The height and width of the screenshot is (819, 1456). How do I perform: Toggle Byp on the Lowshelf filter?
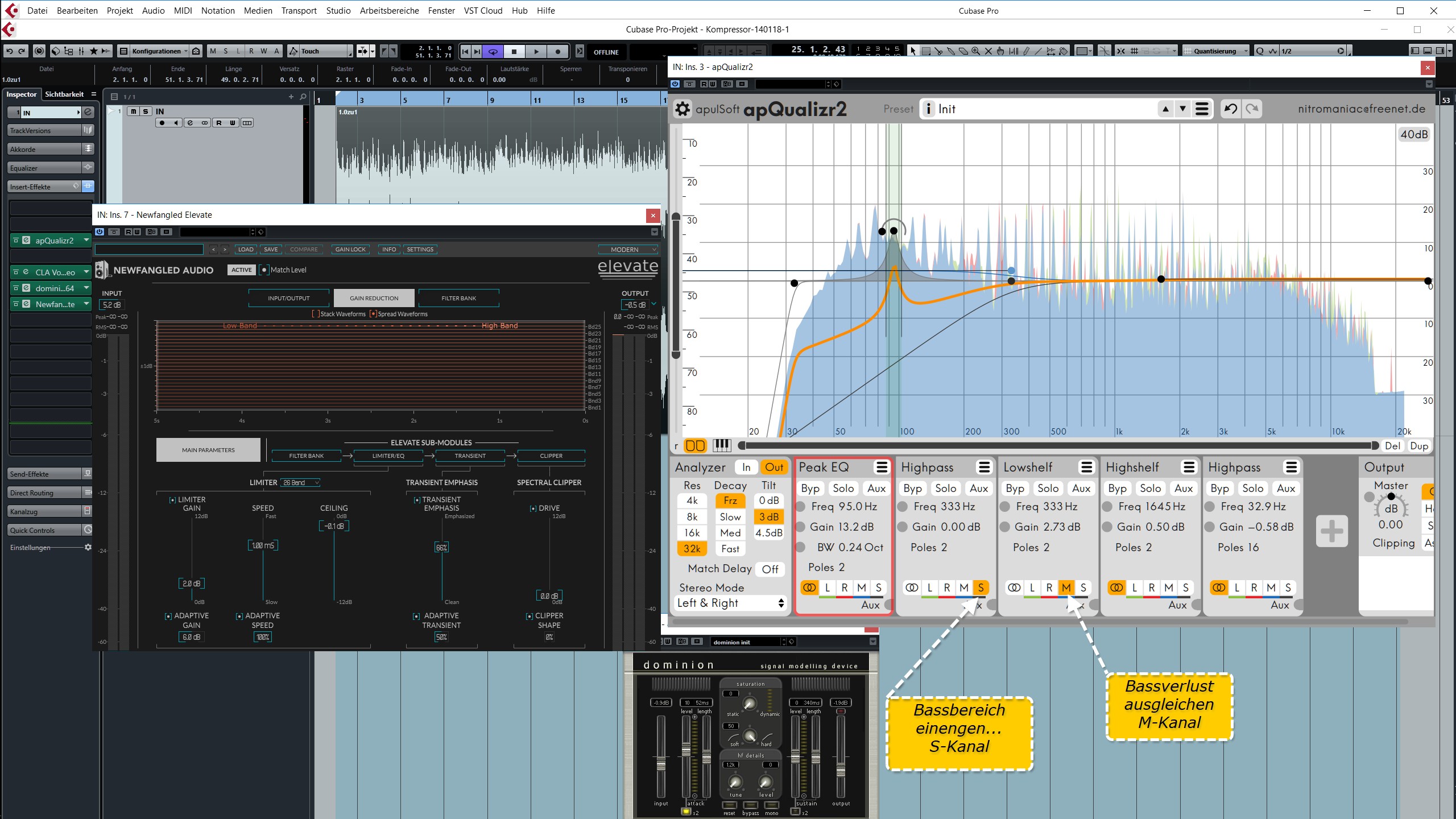(1015, 489)
